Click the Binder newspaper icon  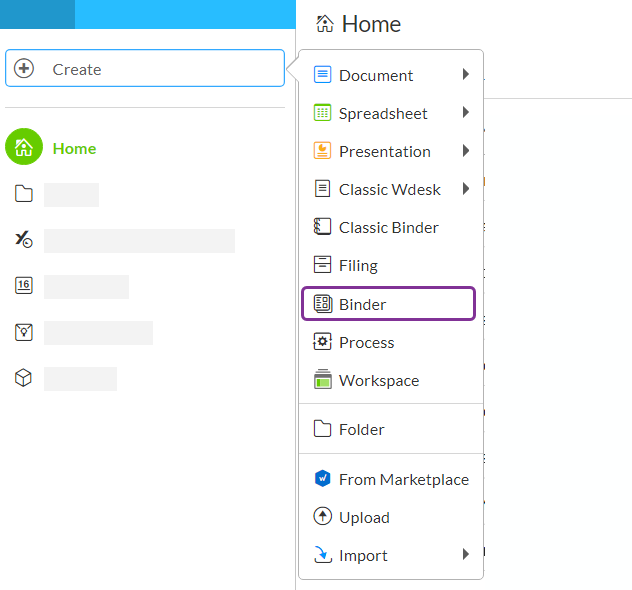[323, 304]
